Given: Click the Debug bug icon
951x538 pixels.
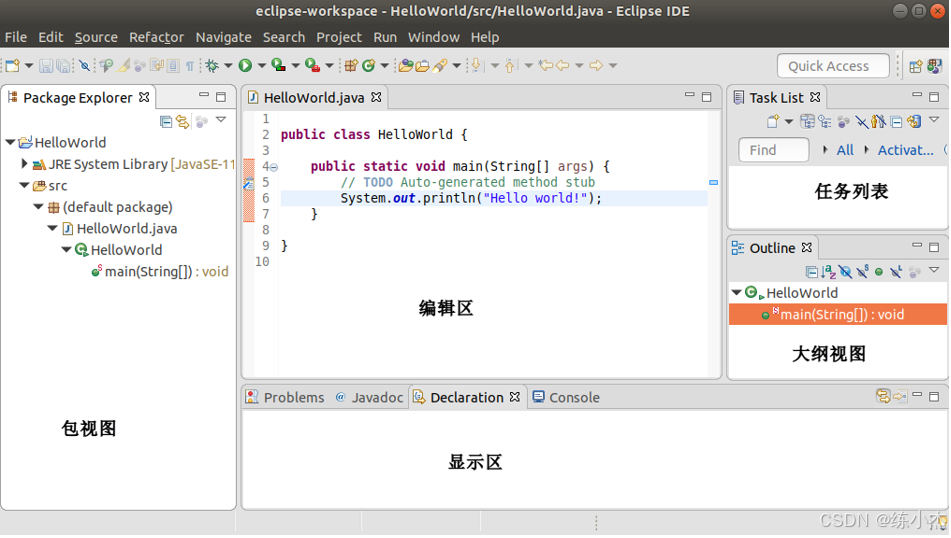Looking at the screenshot, I should click(212, 66).
